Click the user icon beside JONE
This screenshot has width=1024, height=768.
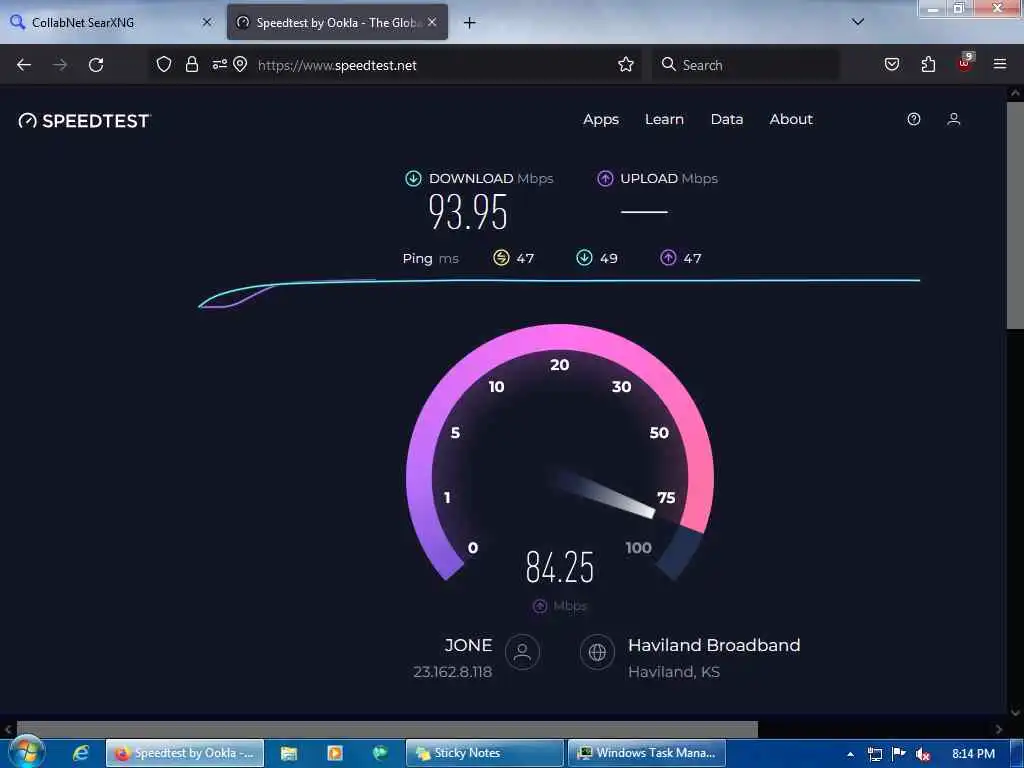pos(522,652)
